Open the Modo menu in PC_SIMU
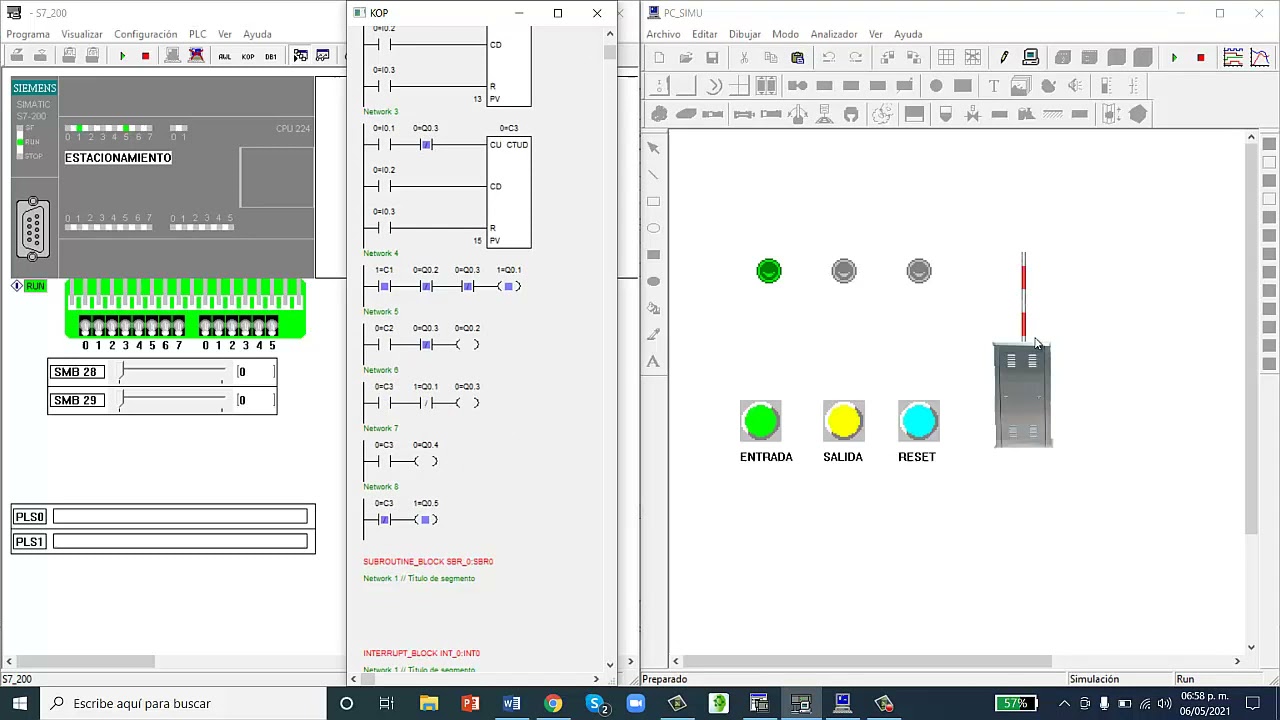The height and width of the screenshot is (720, 1280). pos(785,34)
